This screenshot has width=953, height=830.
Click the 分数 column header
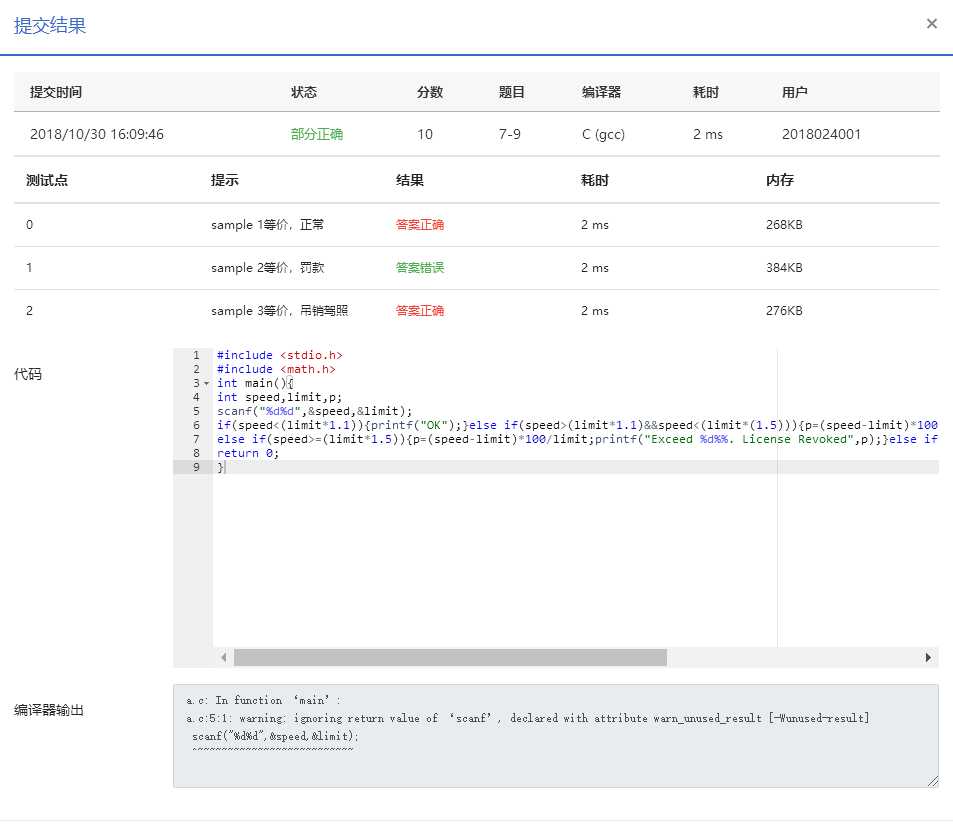point(430,92)
